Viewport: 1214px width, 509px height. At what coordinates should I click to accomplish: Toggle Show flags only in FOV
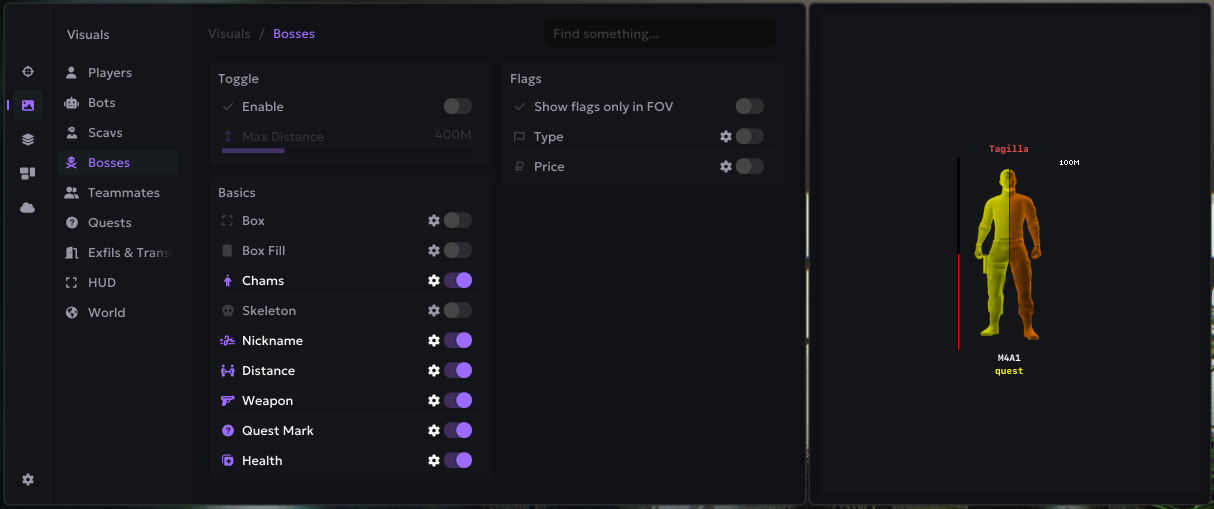tap(749, 107)
